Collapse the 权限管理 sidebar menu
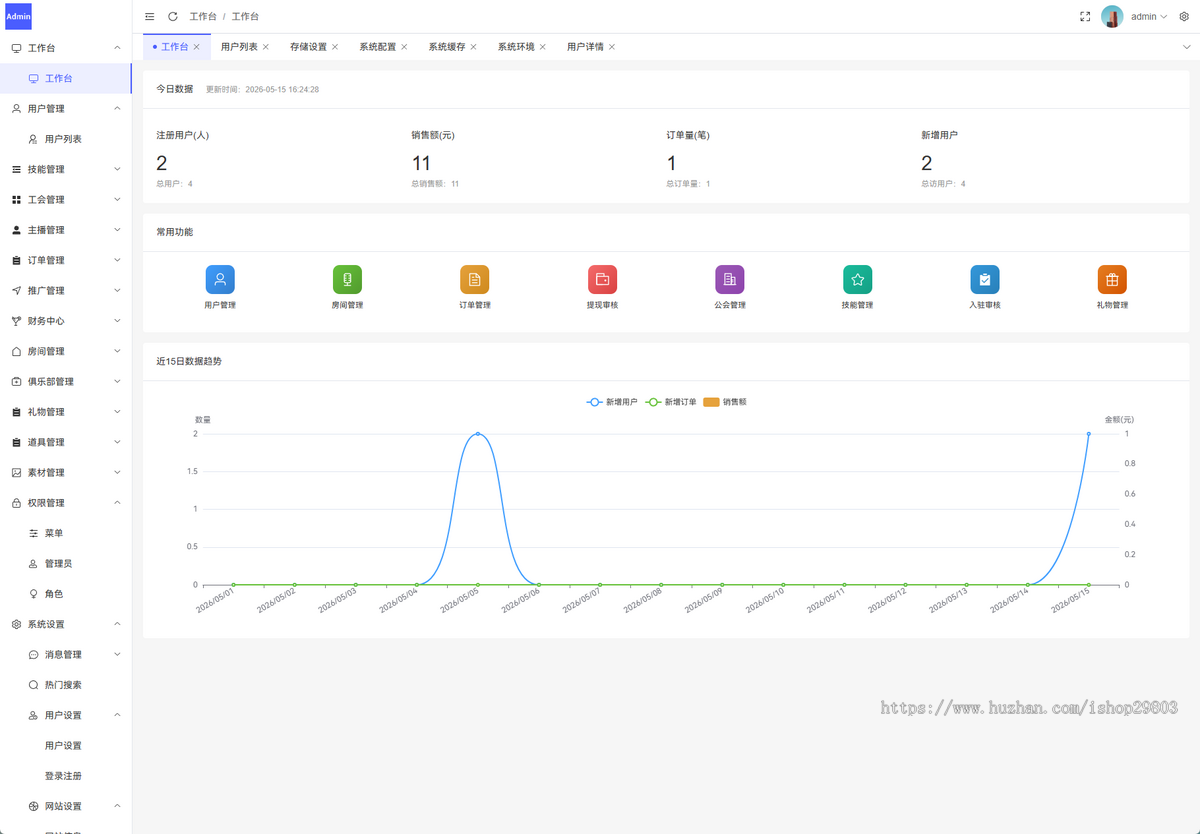 (66, 503)
